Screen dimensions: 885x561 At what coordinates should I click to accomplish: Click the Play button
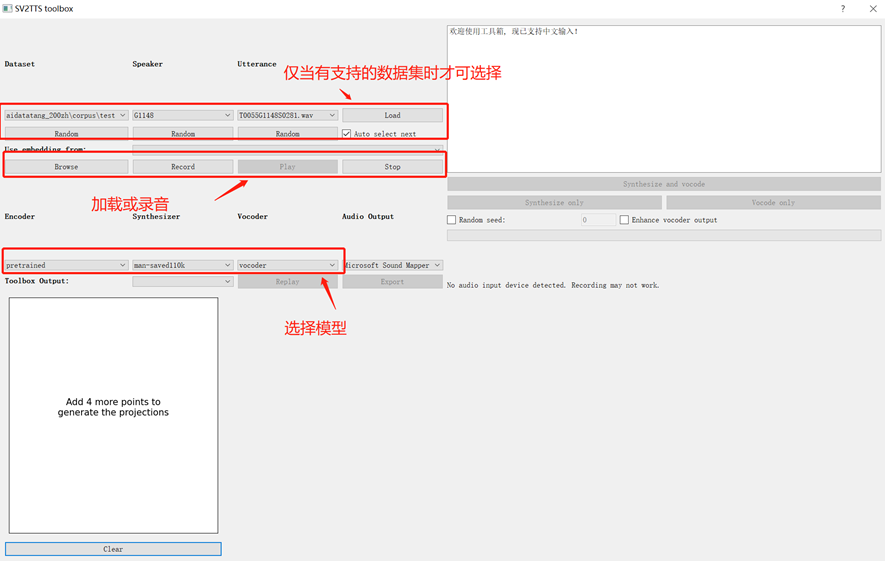point(288,166)
